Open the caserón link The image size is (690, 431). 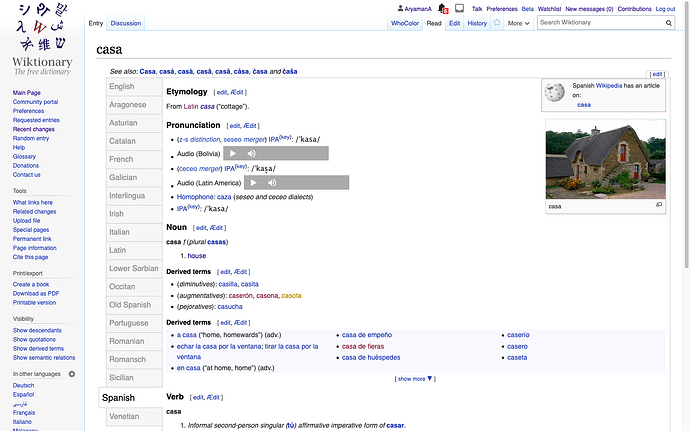pyautogui.click(x=241, y=296)
